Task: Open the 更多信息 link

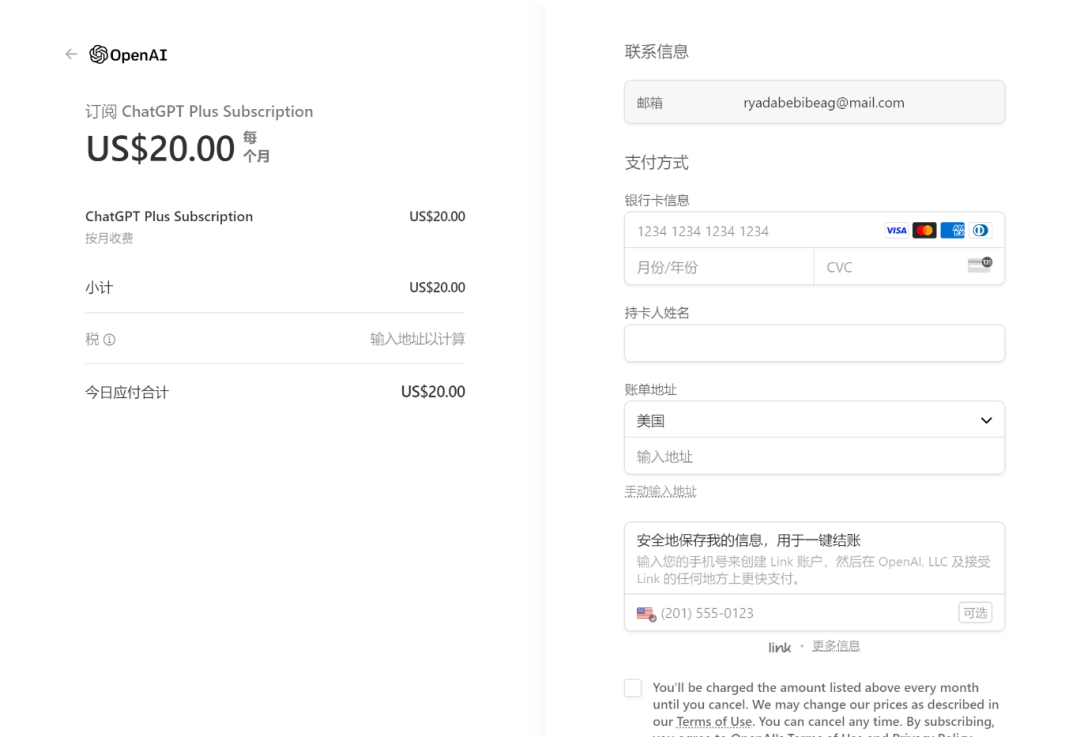Action: pos(835,646)
